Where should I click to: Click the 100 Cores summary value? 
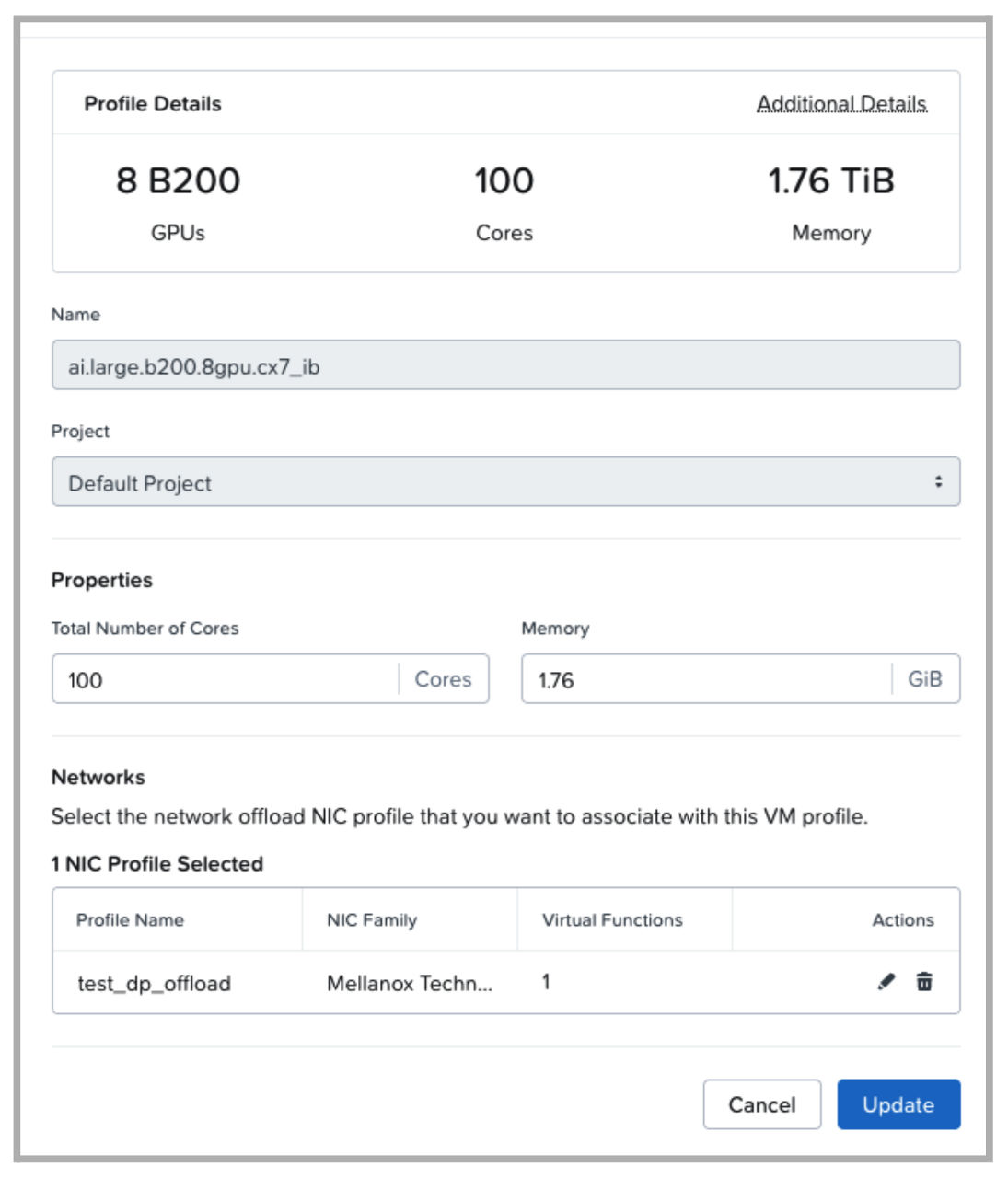[504, 180]
